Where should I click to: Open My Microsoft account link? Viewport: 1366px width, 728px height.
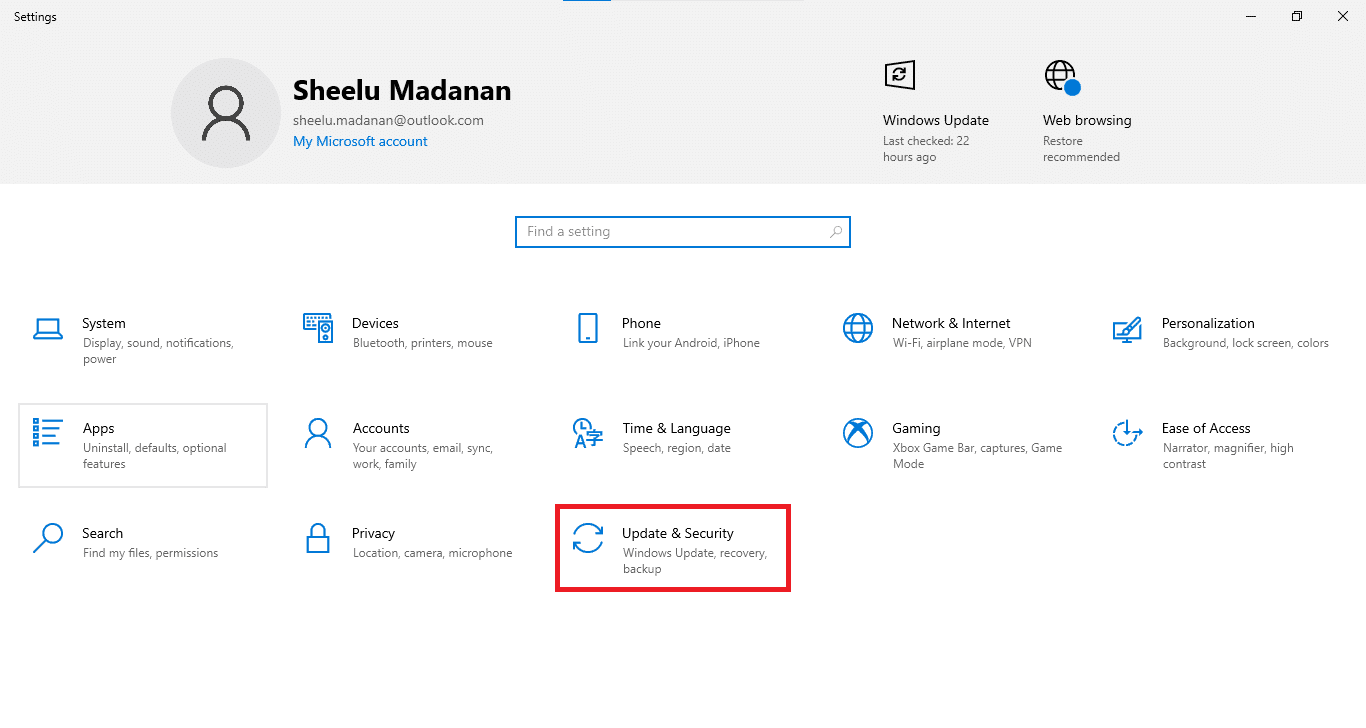coord(360,141)
